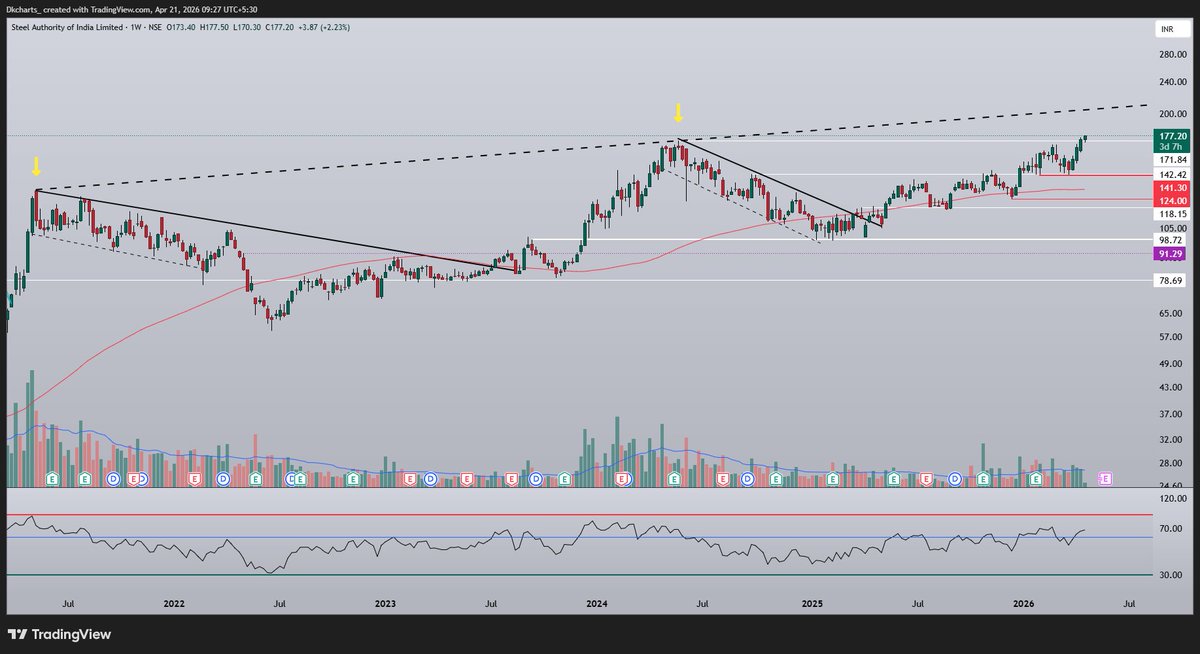1200x654 pixels.
Task: Click the D dividend marker near July 2024
Action: [747, 479]
